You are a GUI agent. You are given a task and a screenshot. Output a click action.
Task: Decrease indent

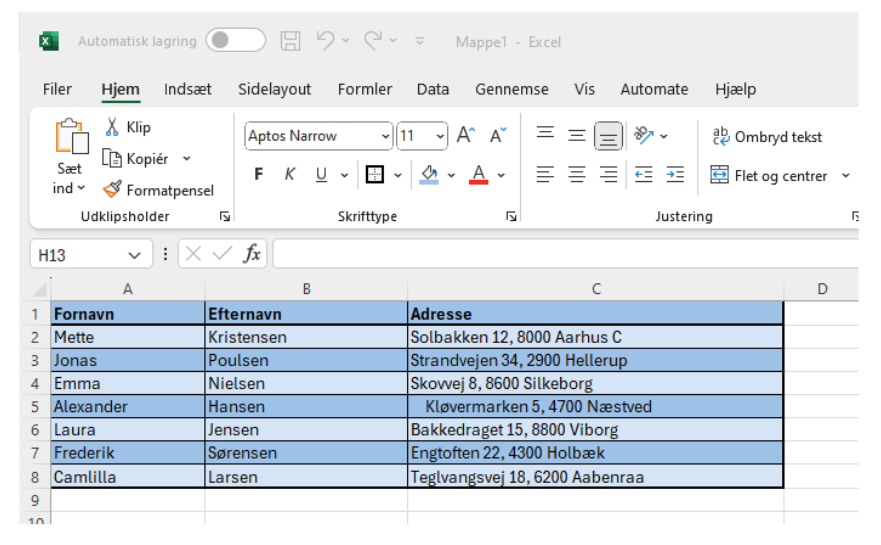pyautogui.click(x=643, y=174)
